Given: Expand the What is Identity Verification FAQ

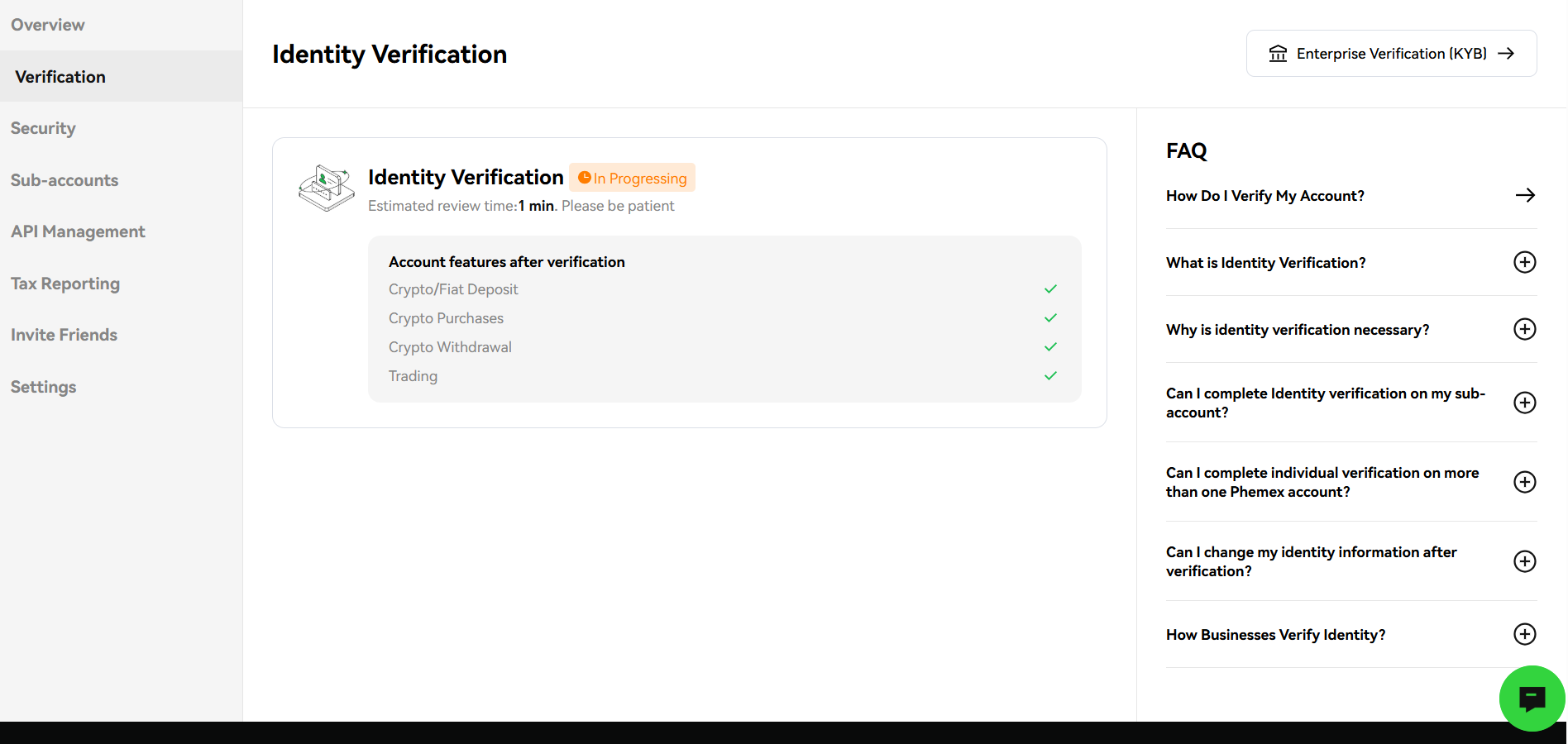Looking at the screenshot, I should point(1525,262).
